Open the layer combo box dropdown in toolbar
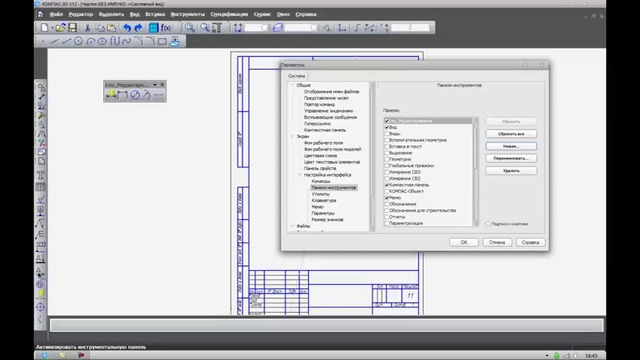 313,28
